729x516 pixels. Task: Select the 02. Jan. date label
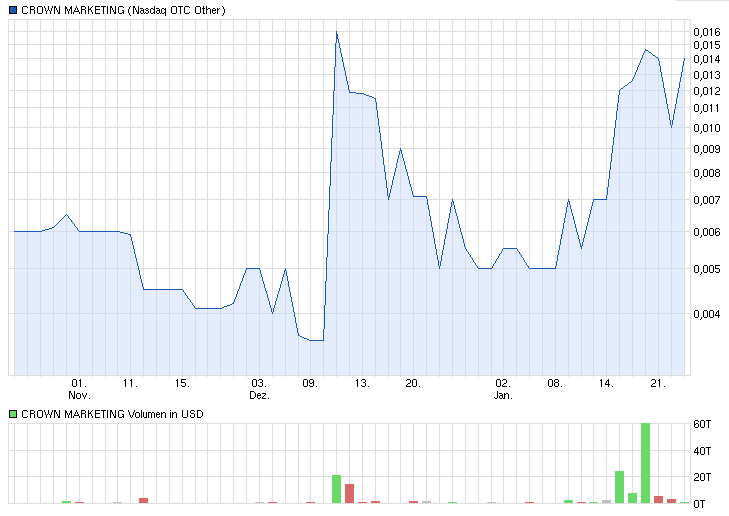(x=503, y=388)
